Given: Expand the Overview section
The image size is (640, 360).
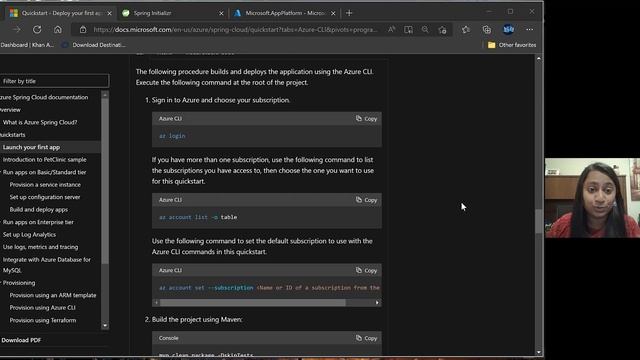Looking at the screenshot, I should point(10,110).
